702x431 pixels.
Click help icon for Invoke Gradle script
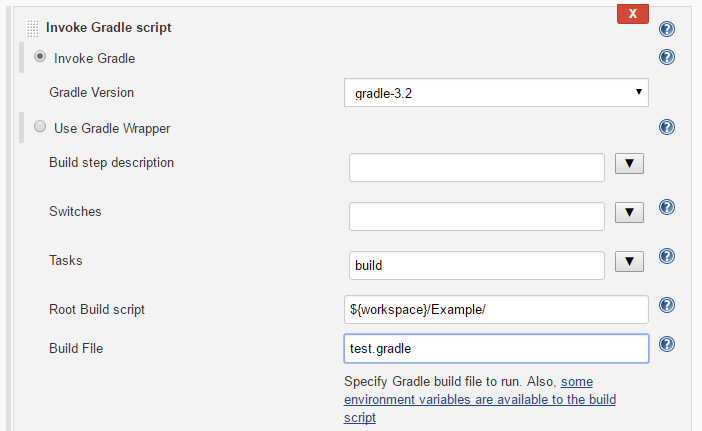click(x=667, y=29)
